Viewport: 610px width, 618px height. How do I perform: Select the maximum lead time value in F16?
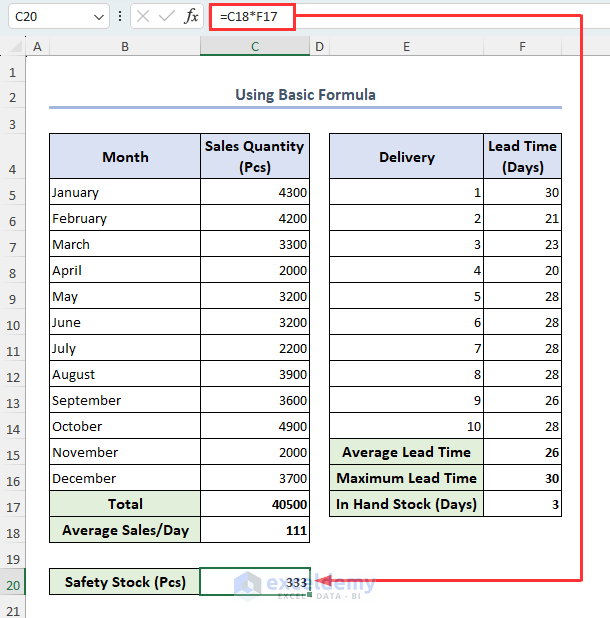point(522,478)
